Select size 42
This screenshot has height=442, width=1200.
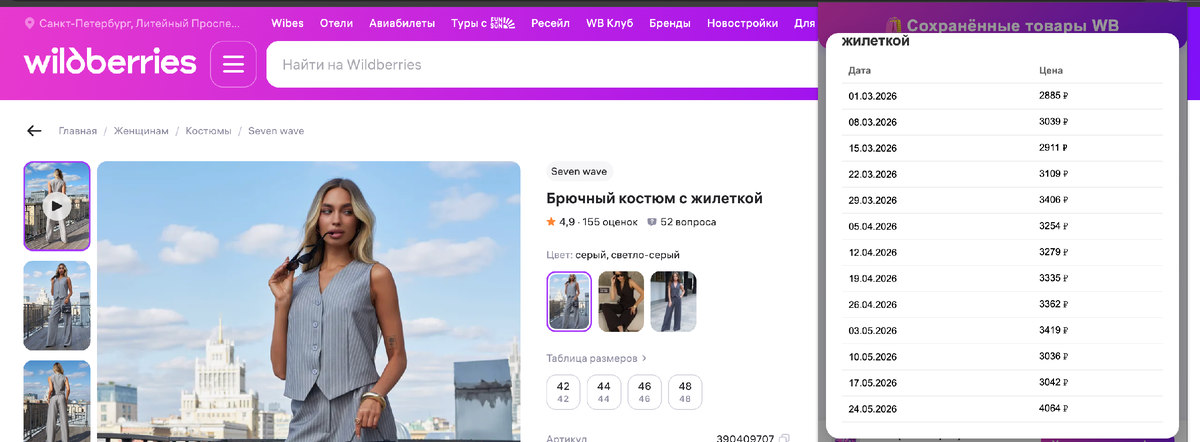[563, 392]
